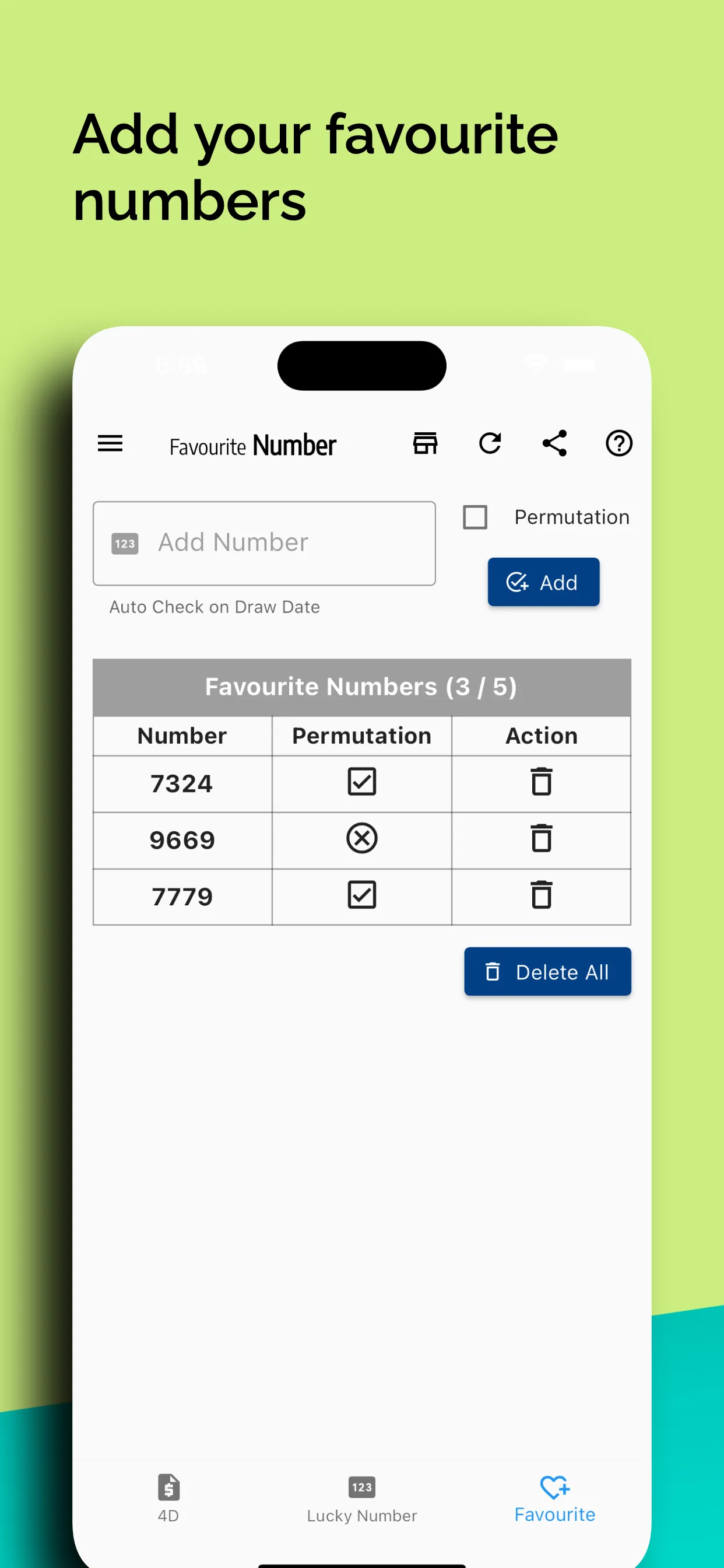
Task: Click the 123 icon in Add Number field
Action: pyautogui.click(x=125, y=544)
